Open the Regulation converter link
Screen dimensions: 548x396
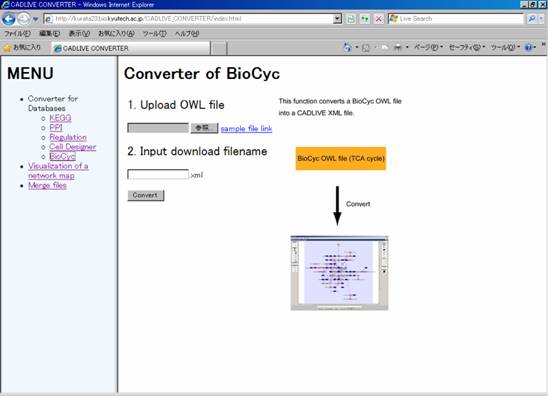[x=68, y=137]
